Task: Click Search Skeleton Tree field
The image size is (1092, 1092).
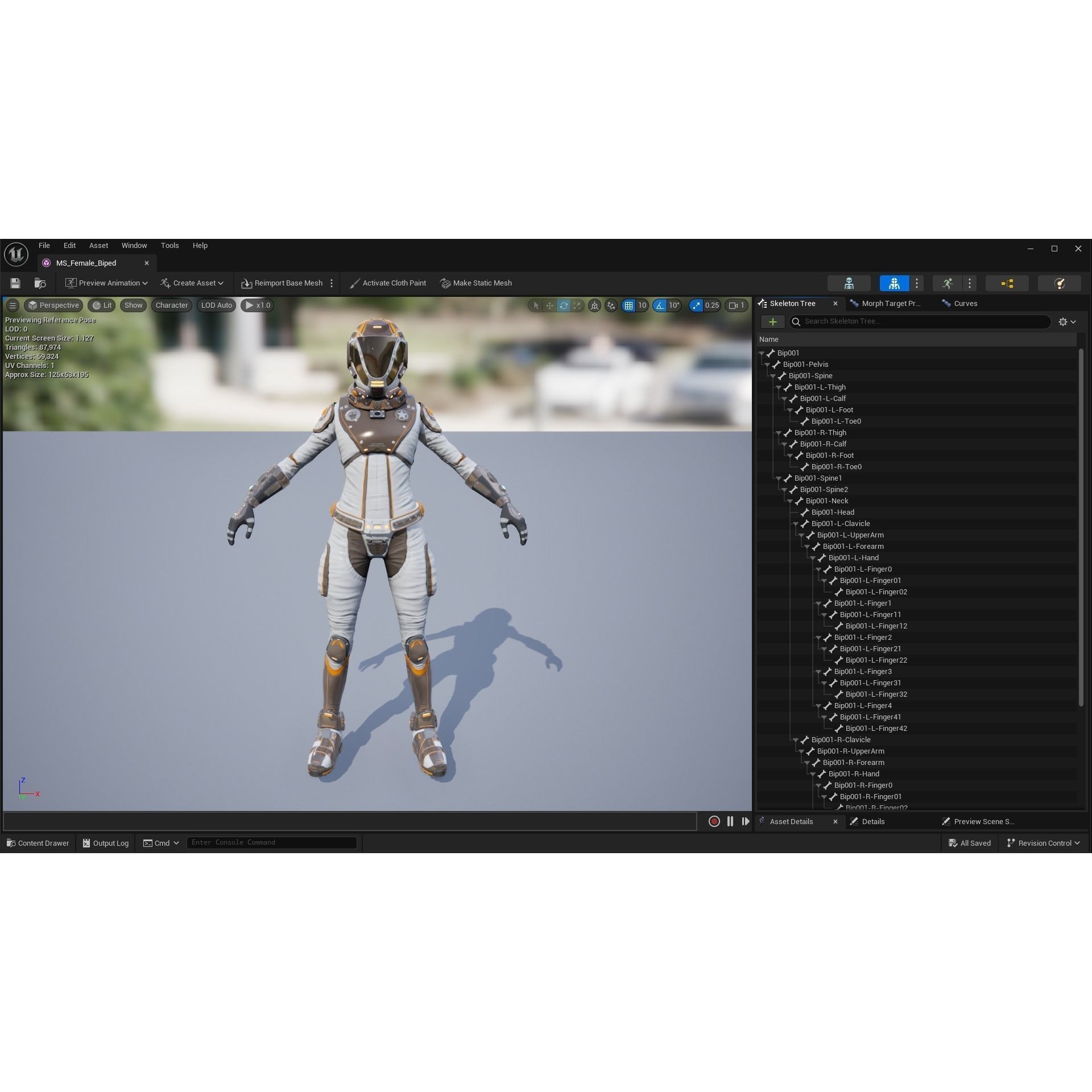Action: [x=920, y=321]
